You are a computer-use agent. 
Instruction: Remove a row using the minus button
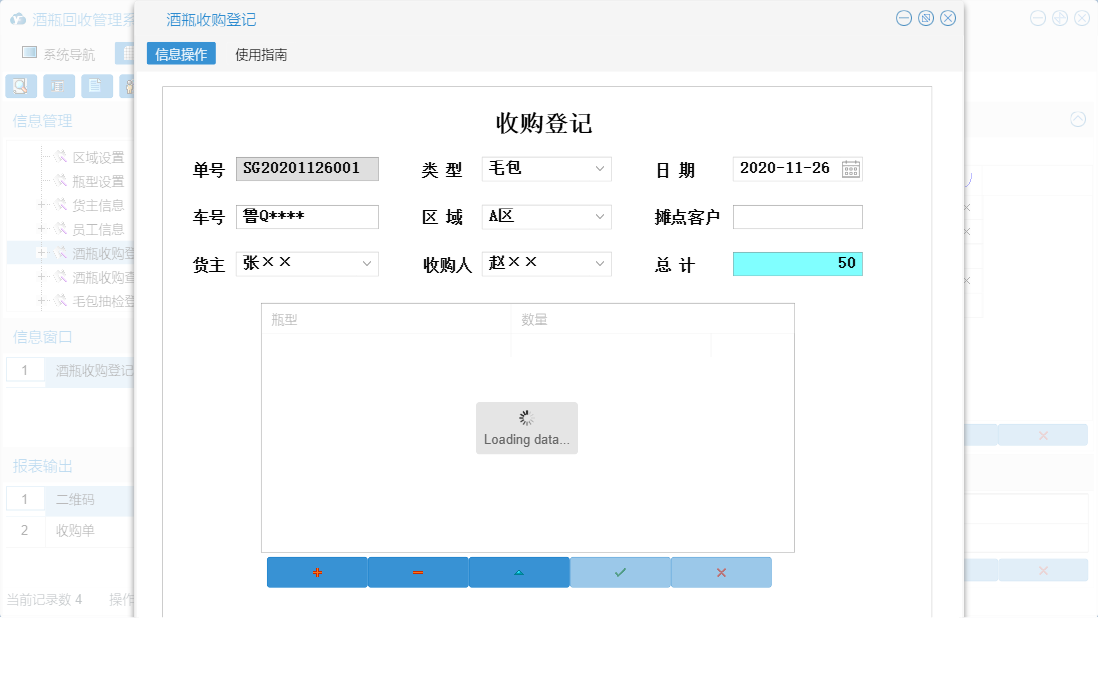(418, 571)
